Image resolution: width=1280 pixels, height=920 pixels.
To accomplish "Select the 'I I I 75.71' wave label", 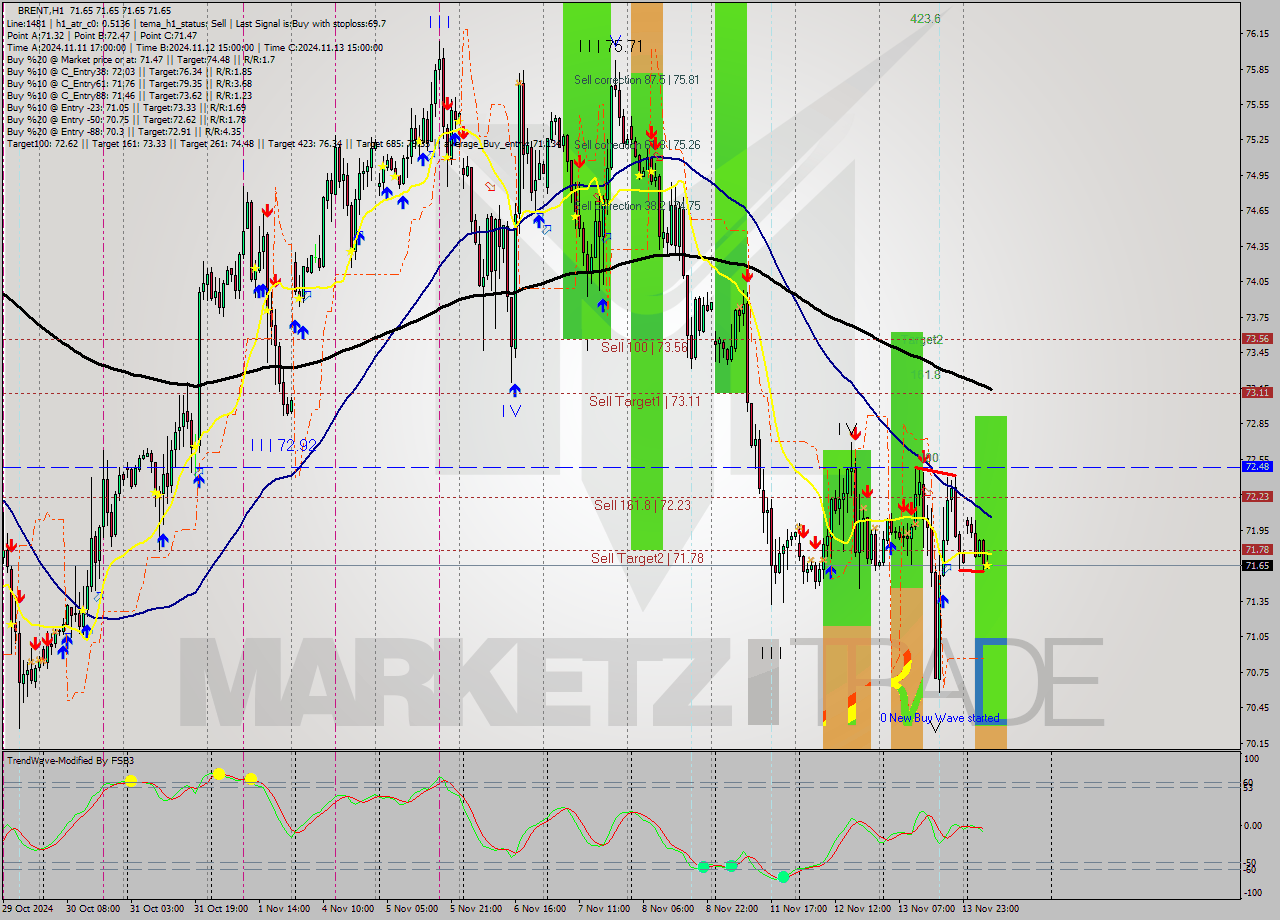I will coord(610,46).
